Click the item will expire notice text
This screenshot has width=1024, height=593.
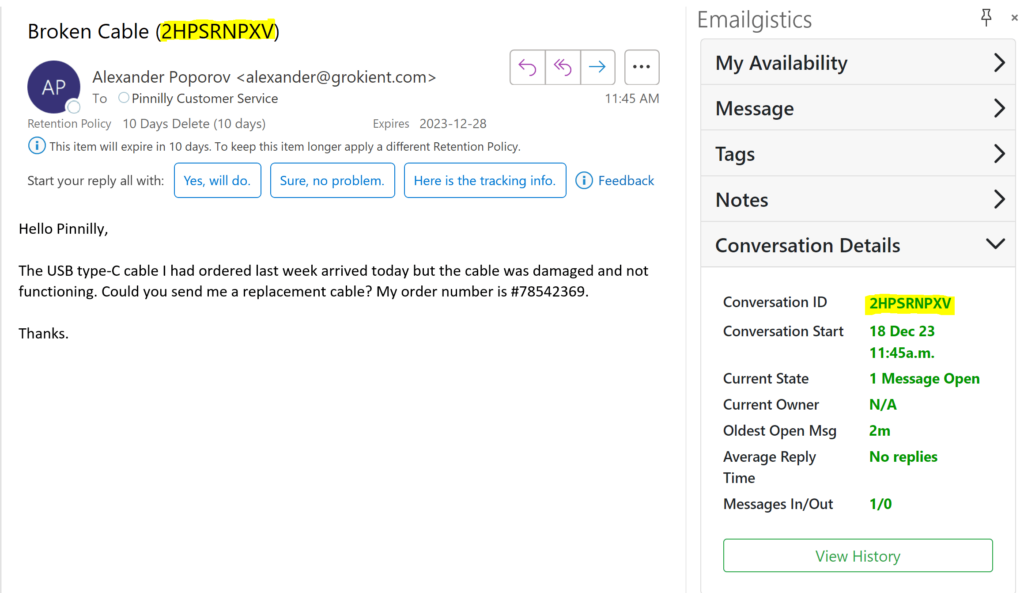coord(285,146)
